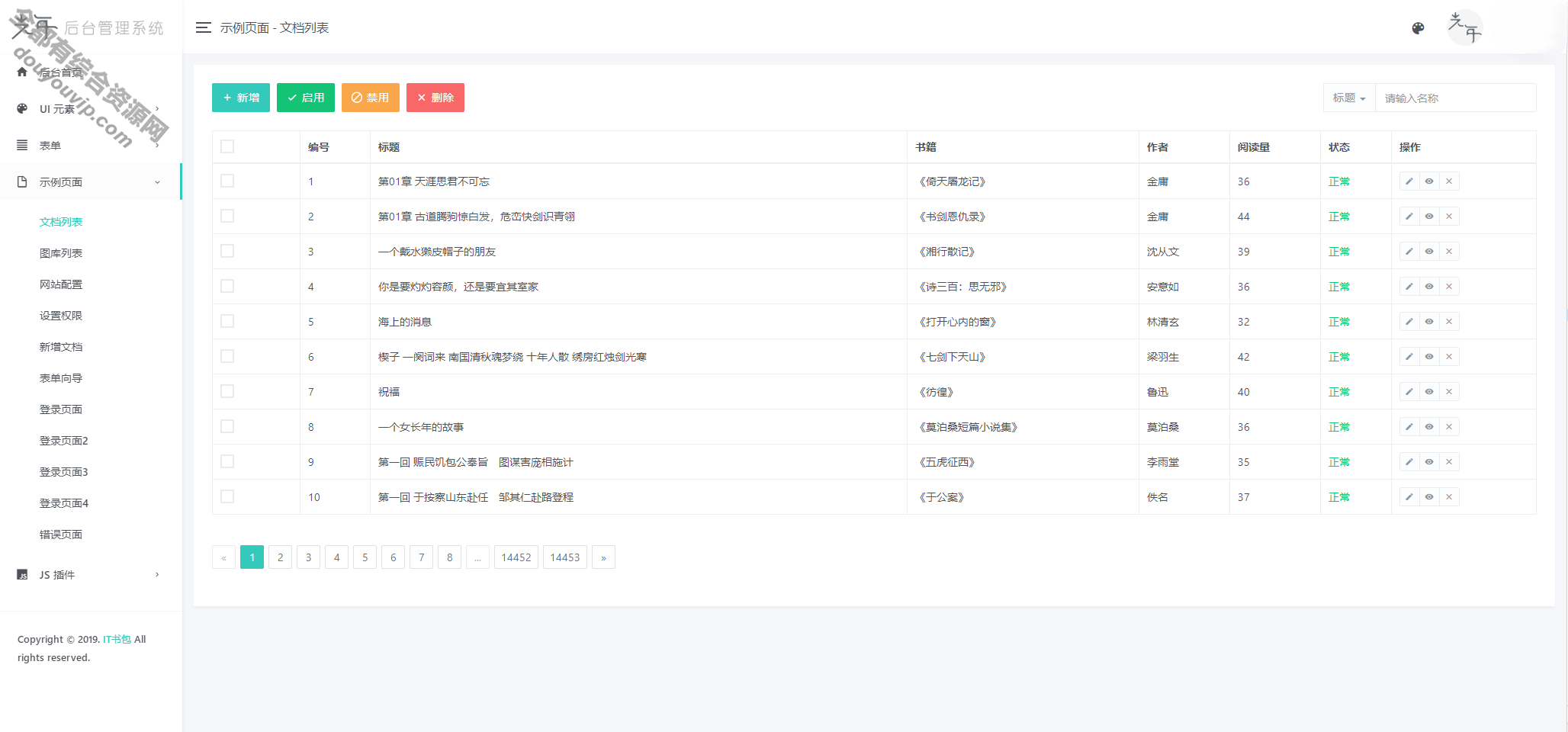Image resolution: width=1568 pixels, height=732 pixels.
Task: Check the checkbox for row 3
Action: (x=227, y=251)
